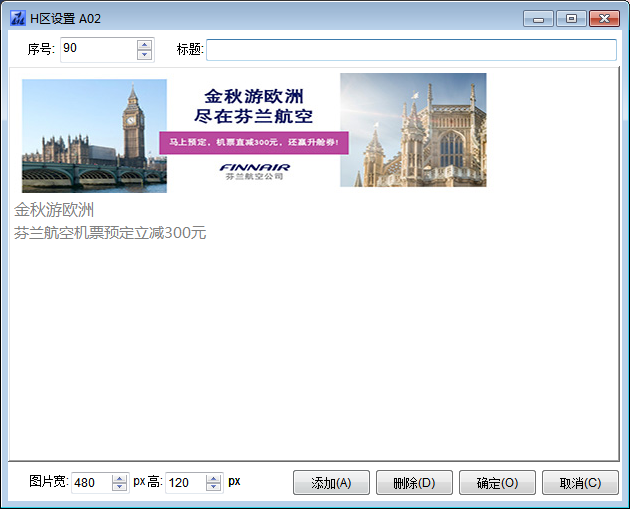Click the 删除(D) button
The height and width of the screenshot is (509, 630).
point(414,482)
